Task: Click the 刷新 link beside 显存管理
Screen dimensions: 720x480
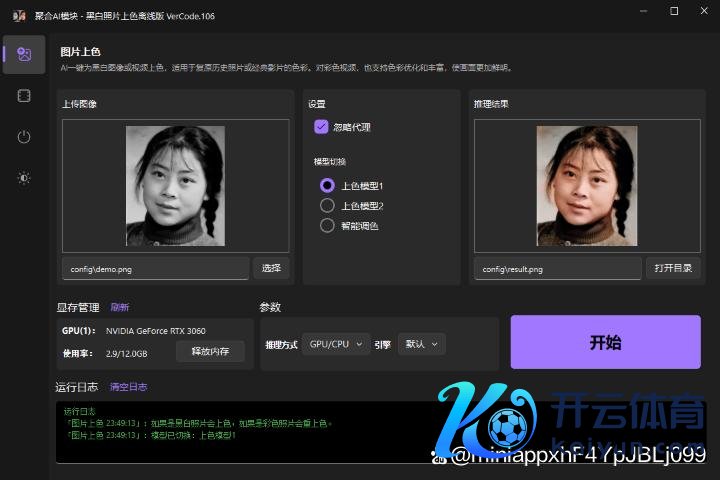Action: tap(120, 307)
